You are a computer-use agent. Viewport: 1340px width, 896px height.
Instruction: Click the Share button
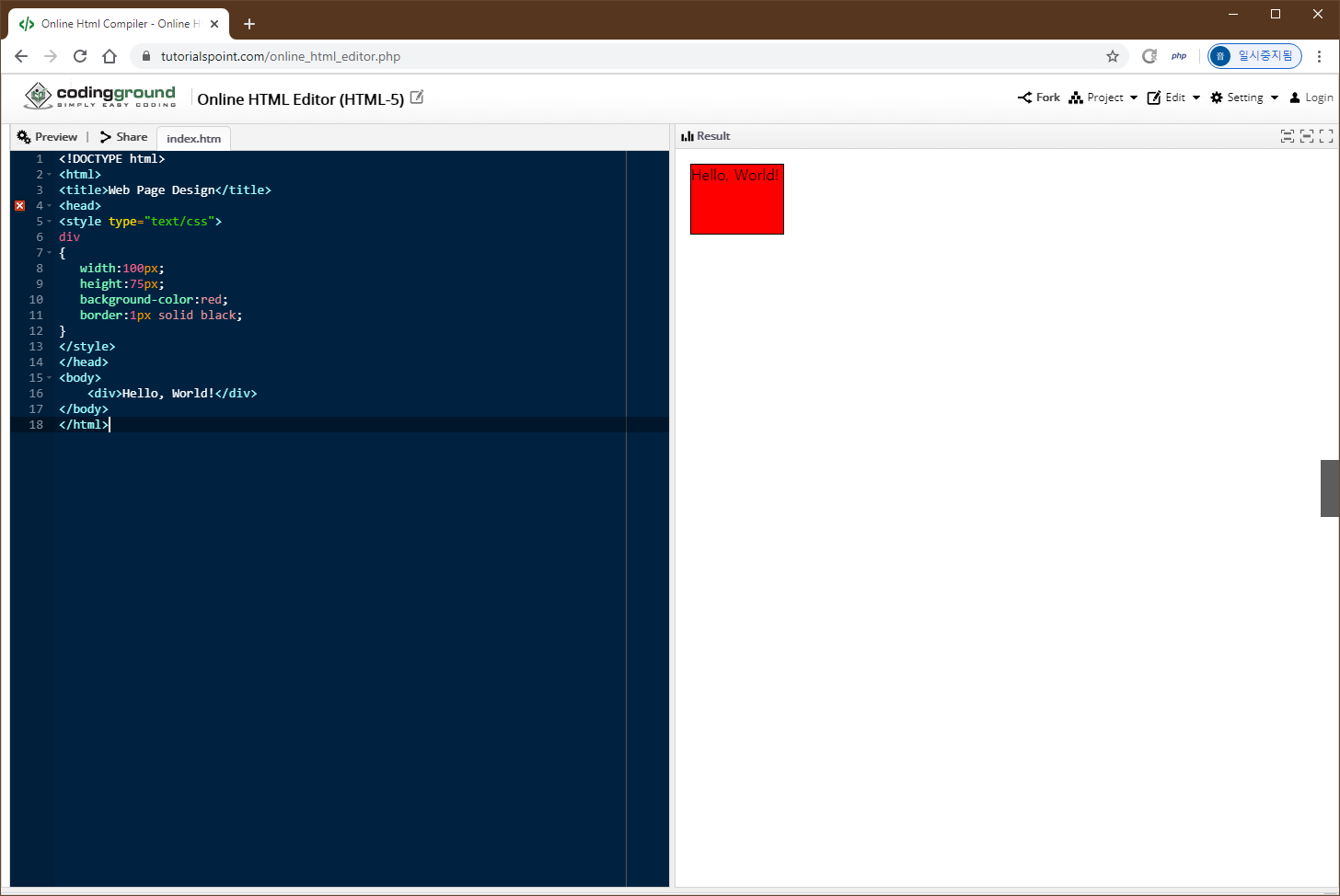click(123, 137)
